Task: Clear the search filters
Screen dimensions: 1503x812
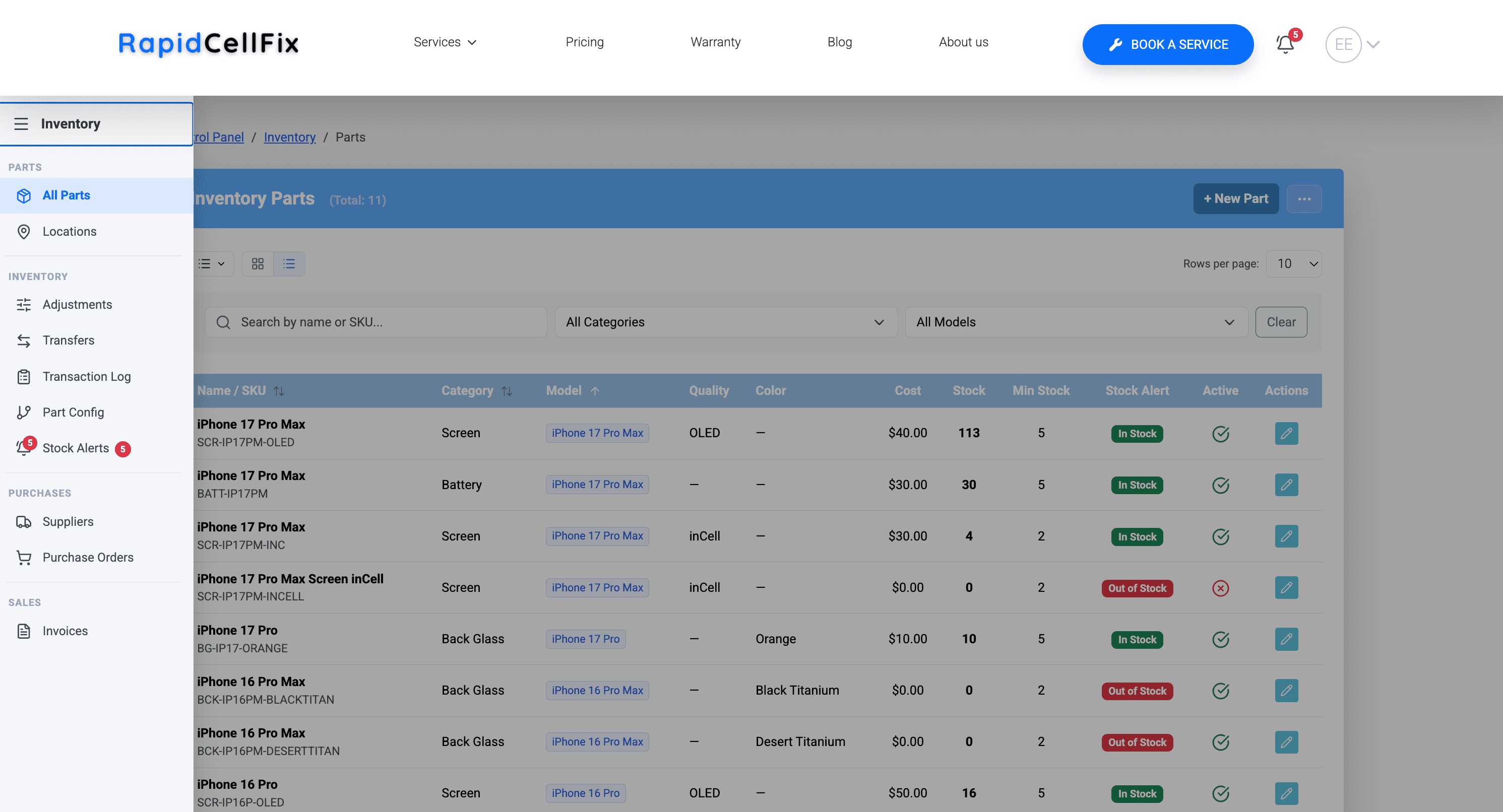Action: point(1281,322)
